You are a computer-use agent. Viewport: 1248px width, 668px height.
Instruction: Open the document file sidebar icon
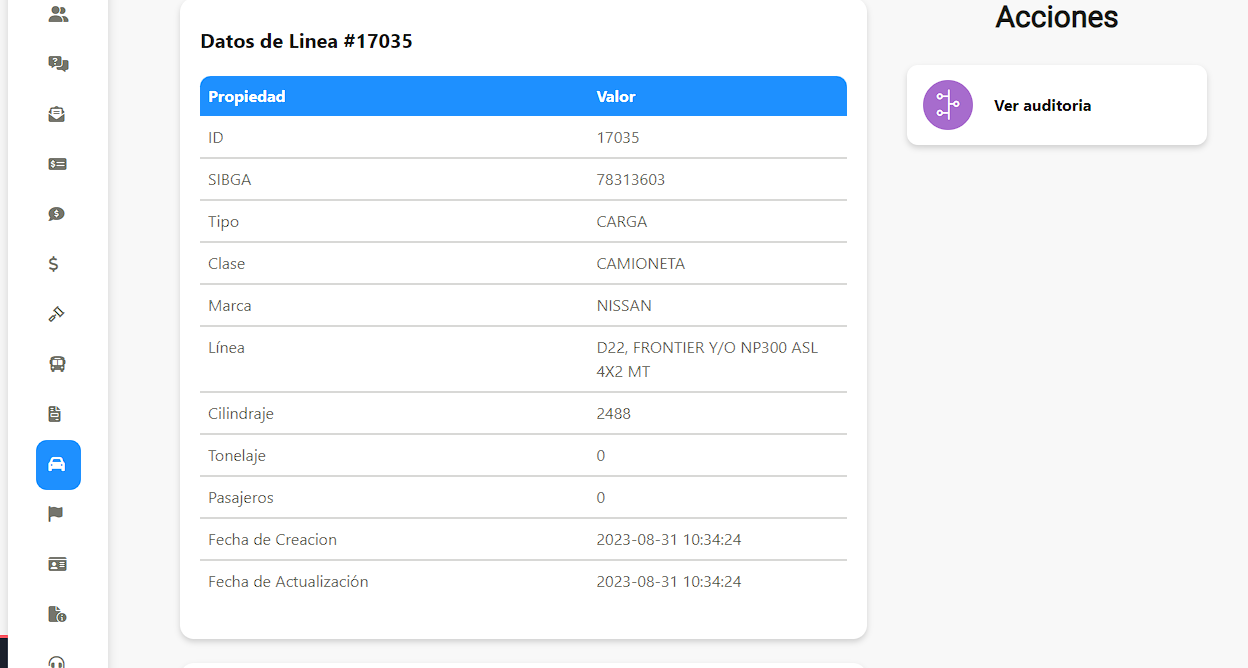[55, 414]
